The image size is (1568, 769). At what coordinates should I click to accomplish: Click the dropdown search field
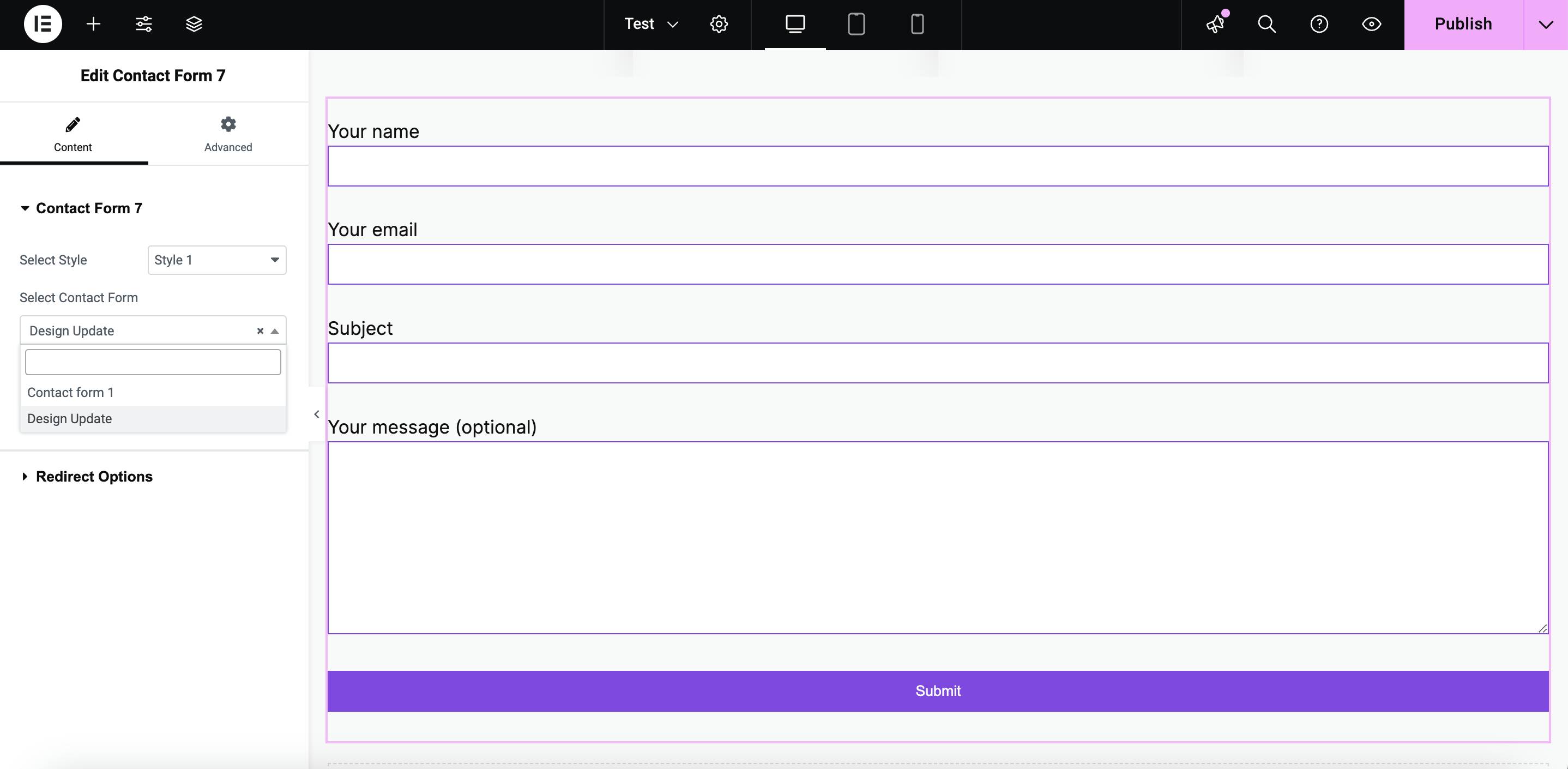click(153, 362)
